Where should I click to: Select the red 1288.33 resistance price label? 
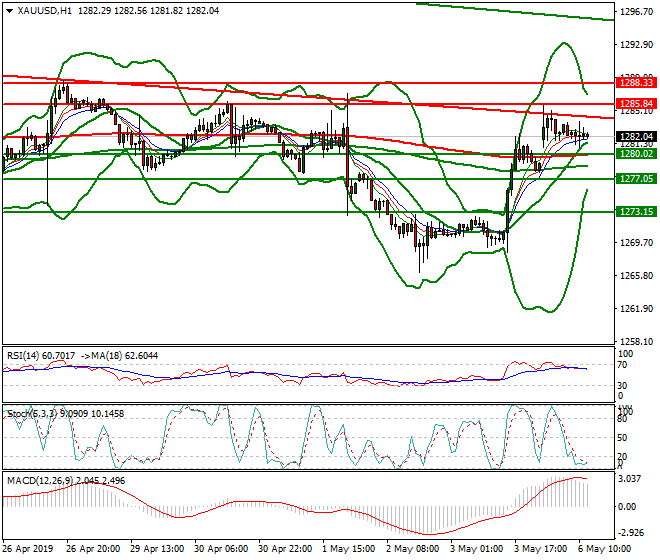(x=636, y=83)
